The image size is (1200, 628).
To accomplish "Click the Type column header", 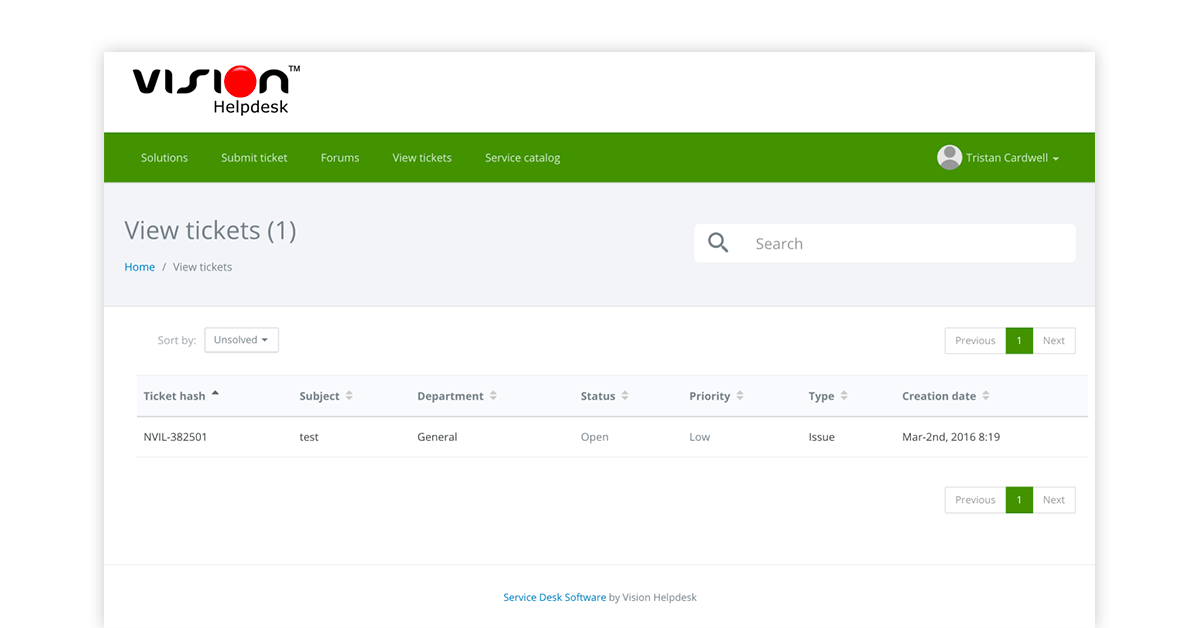I will pos(821,396).
